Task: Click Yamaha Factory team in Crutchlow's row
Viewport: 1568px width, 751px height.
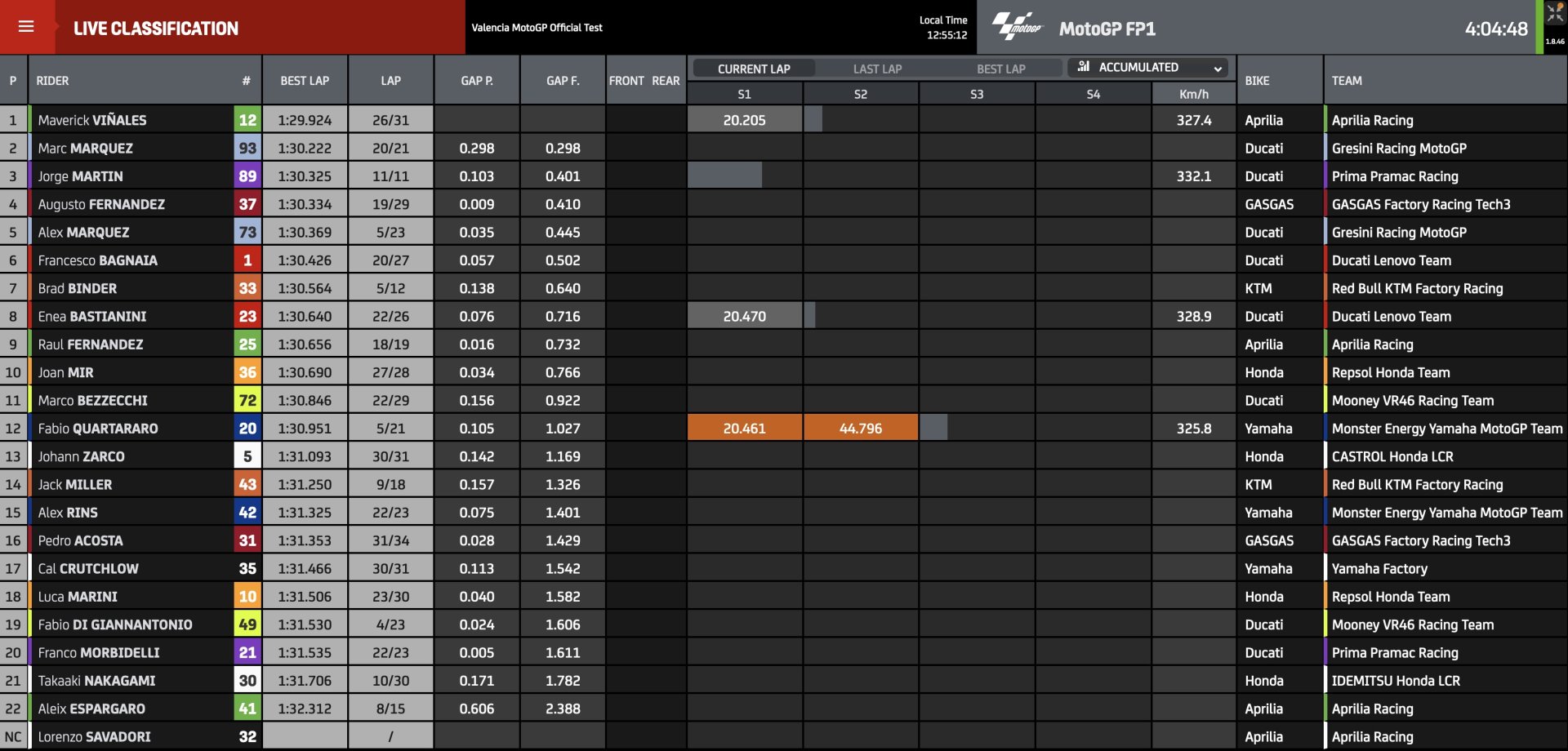Action: pos(1379,568)
